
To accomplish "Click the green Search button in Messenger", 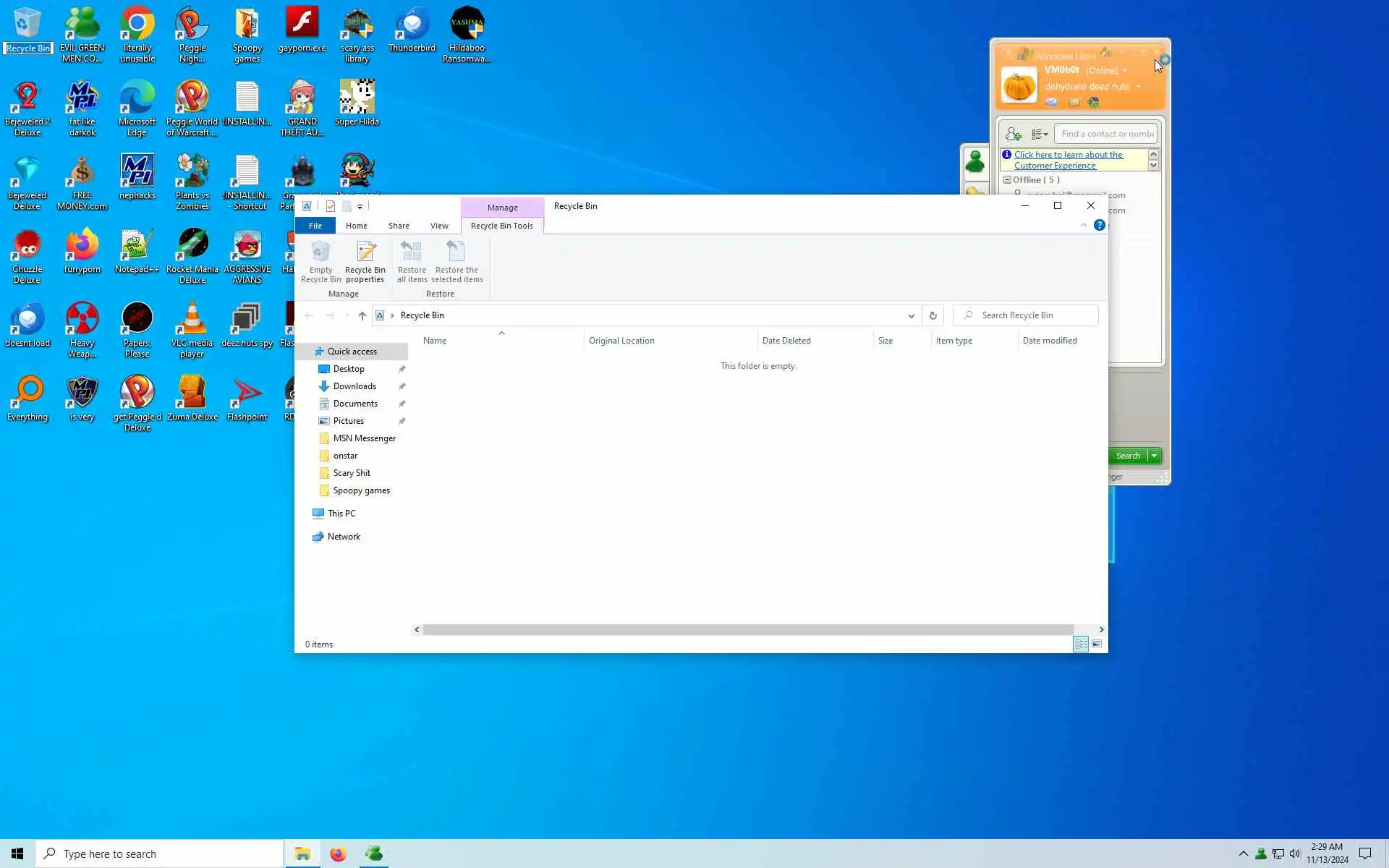I will point(1127,456).
